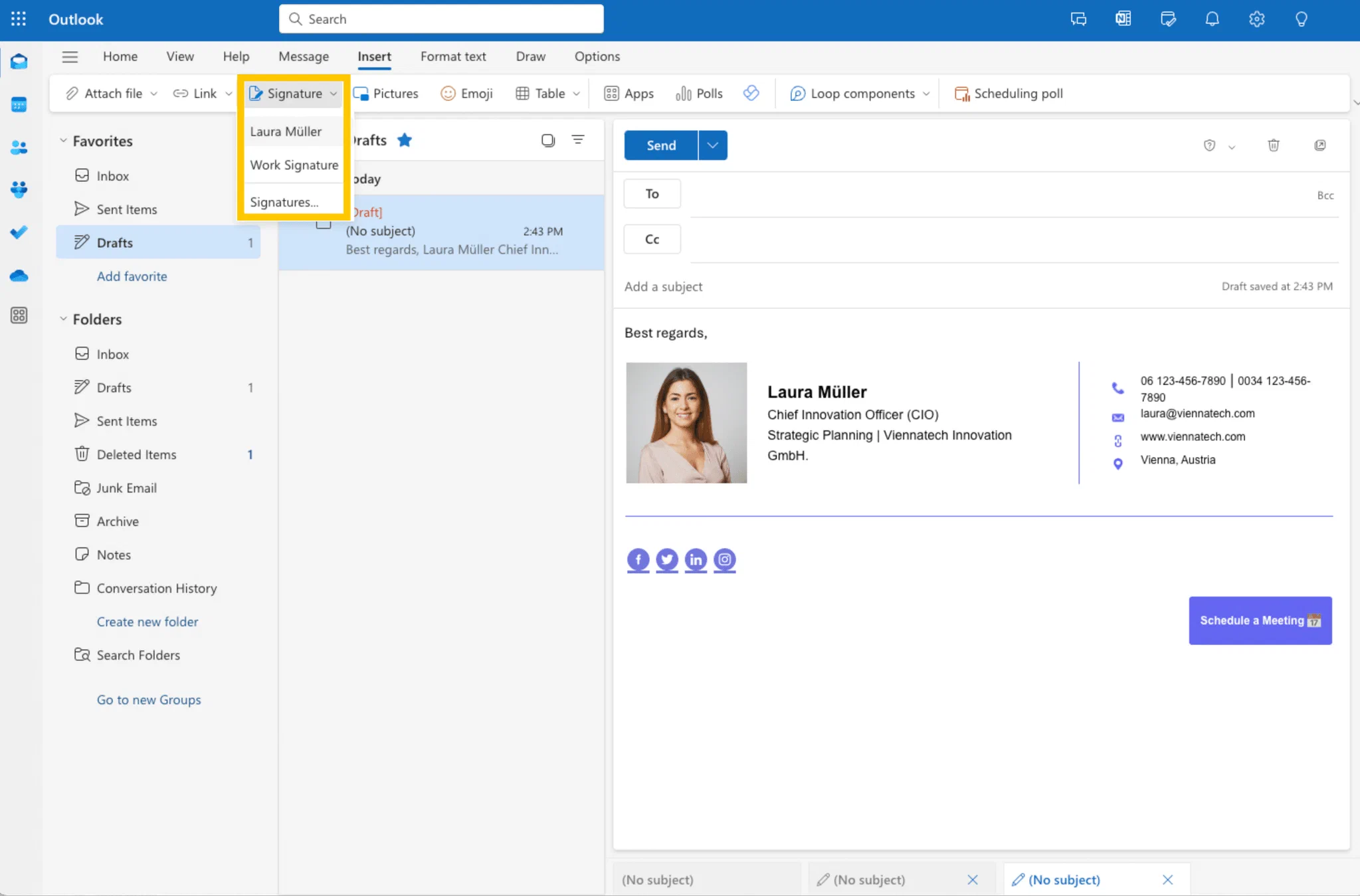
Task: Open Calendar in the left sidebar
Action: [19, 105]
